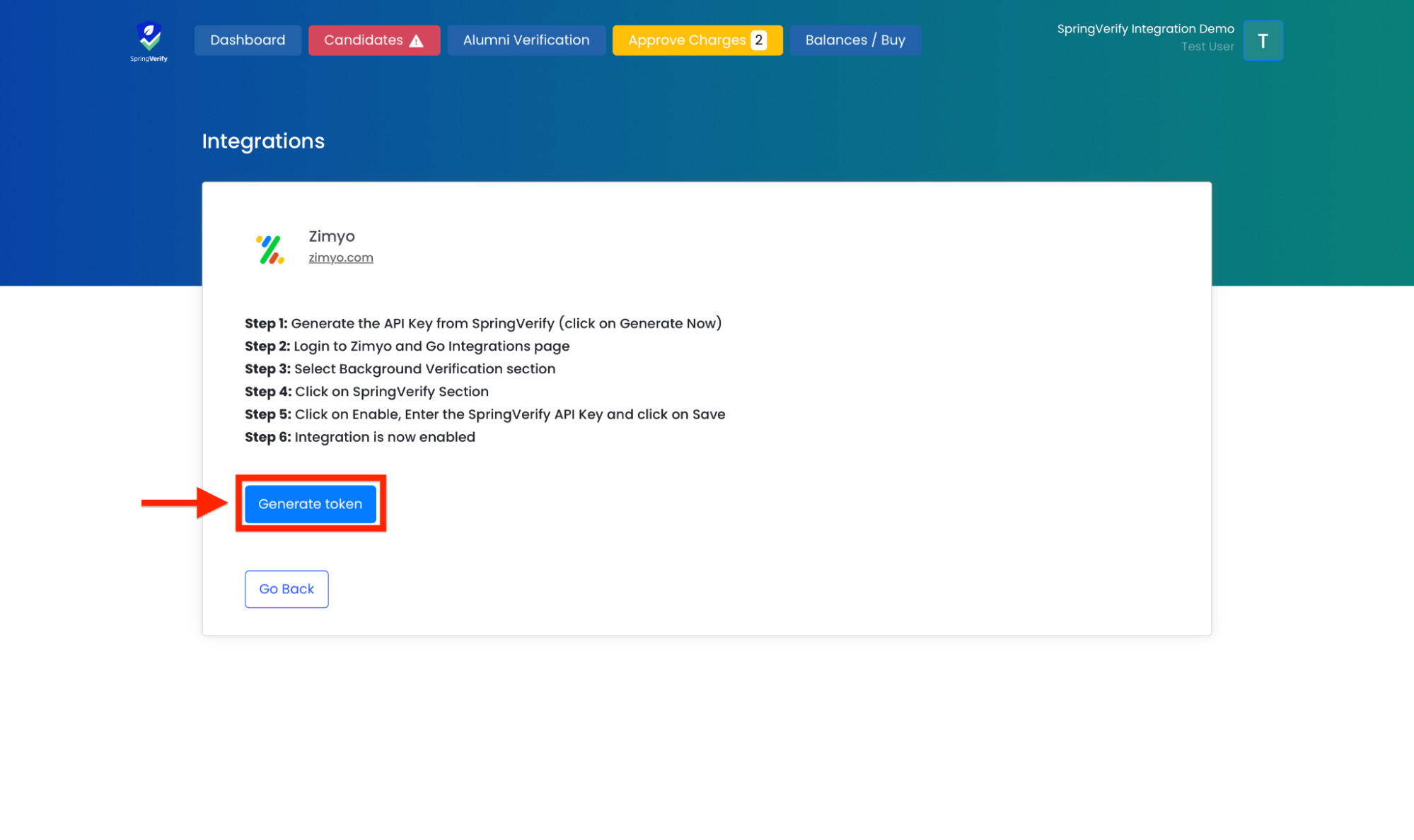
Task: Click the SpringVerify Integration Demo account name
Action: [1144, 28]
